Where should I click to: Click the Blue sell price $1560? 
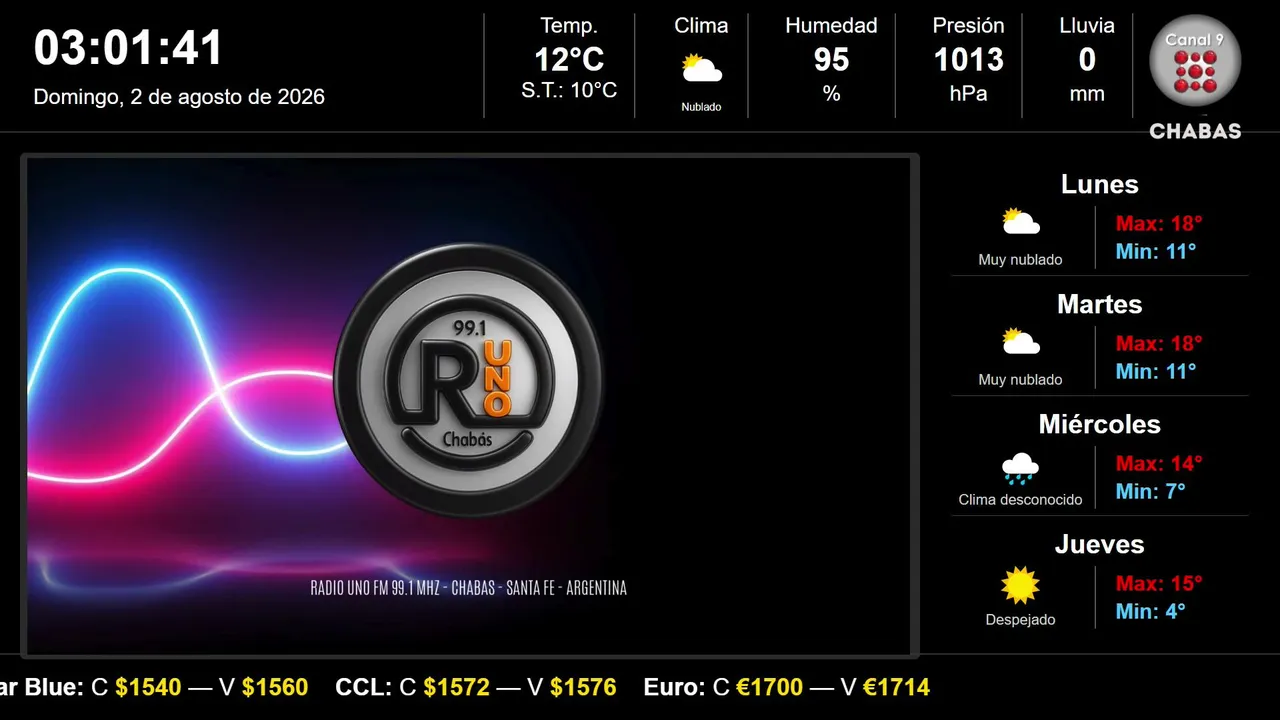click(275, 687)
